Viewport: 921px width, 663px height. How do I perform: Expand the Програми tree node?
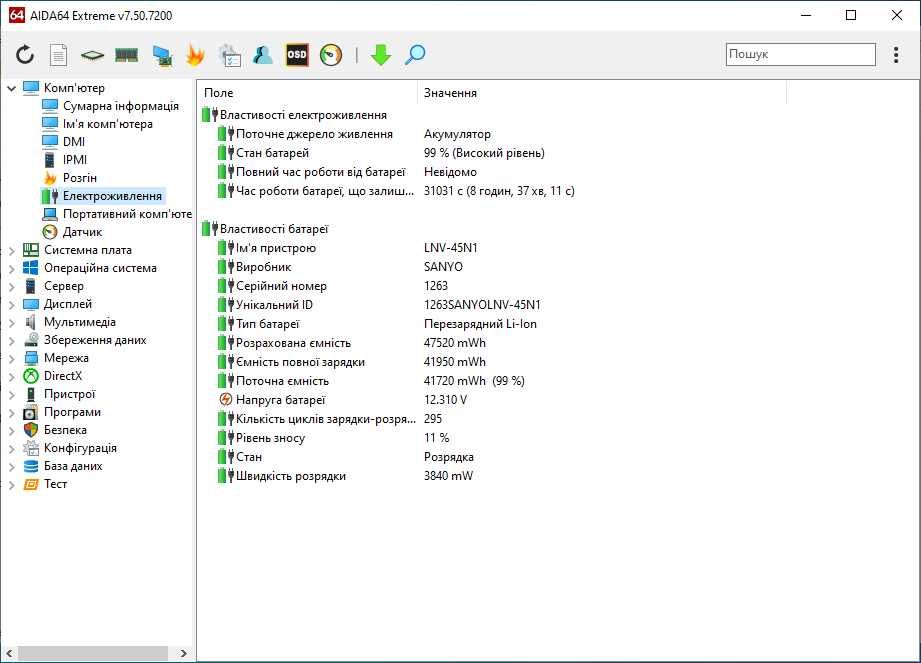coord(11,413)
